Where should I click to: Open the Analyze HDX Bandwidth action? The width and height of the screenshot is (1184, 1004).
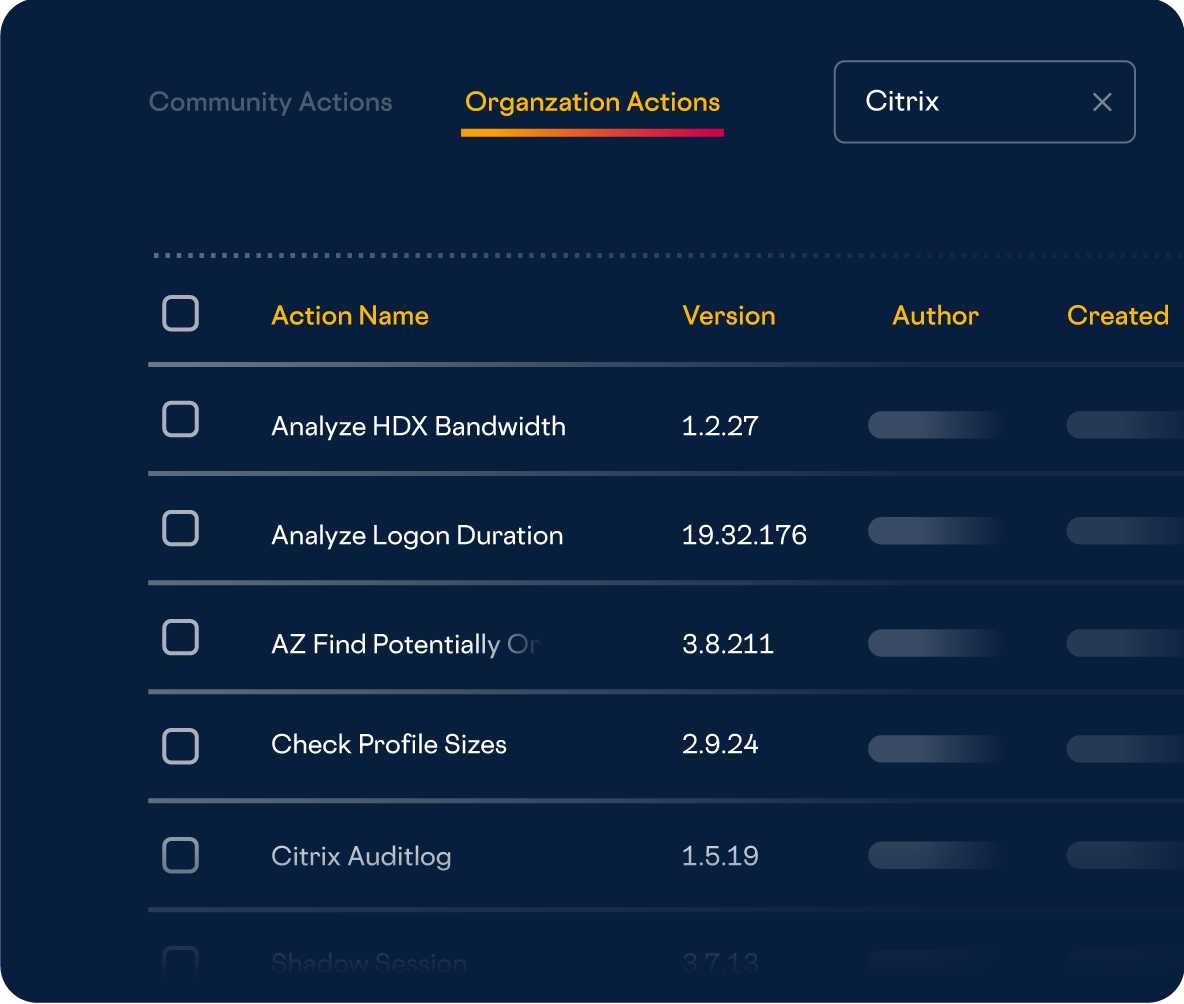(418, 426)
